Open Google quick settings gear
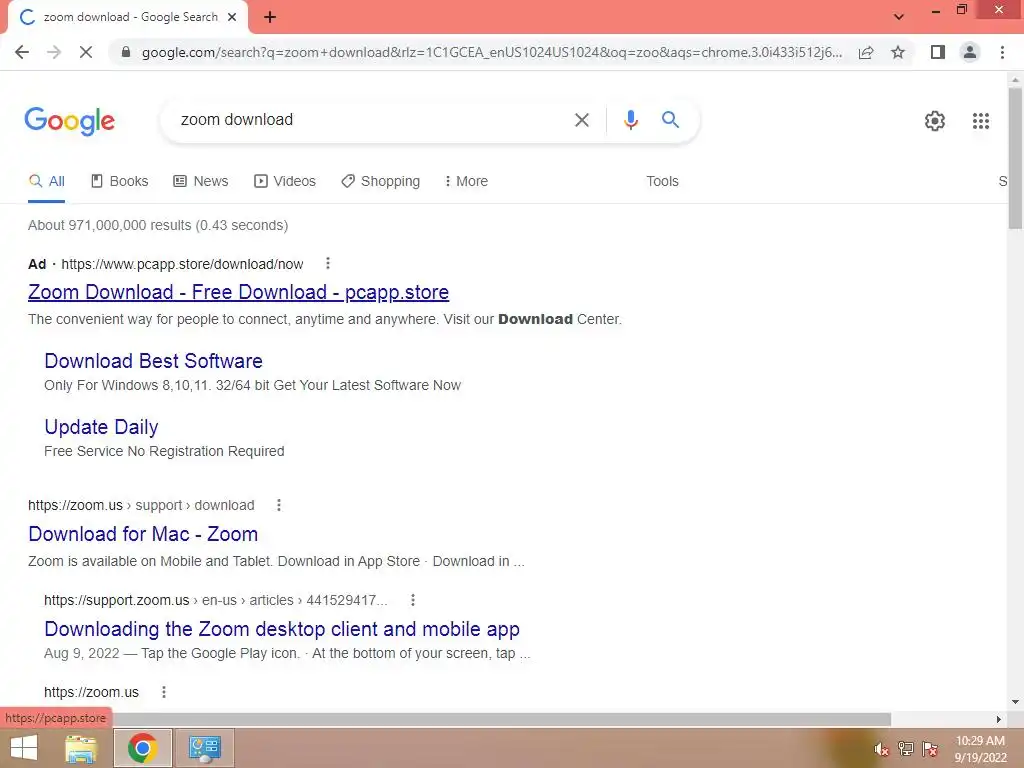 (x=935, y=121)
